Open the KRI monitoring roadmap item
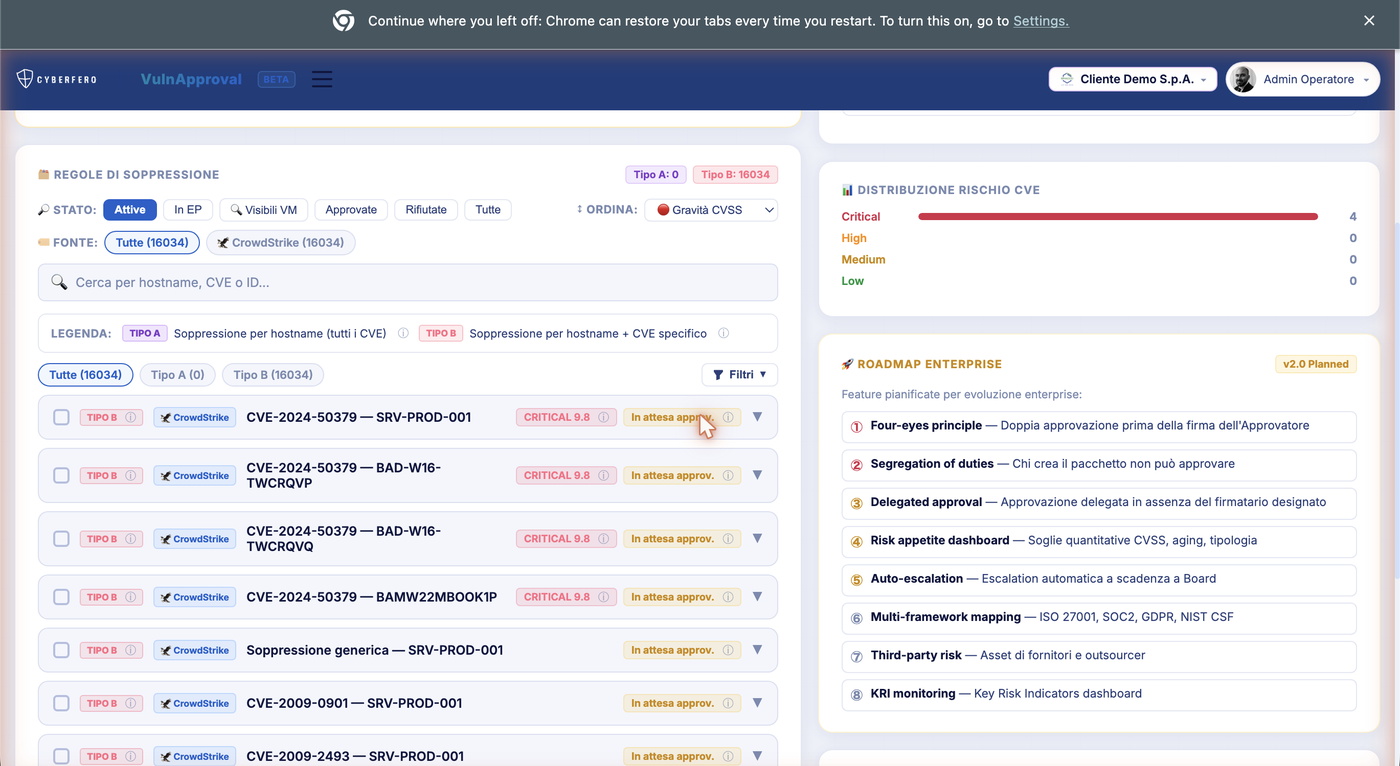 point(1099,694)
